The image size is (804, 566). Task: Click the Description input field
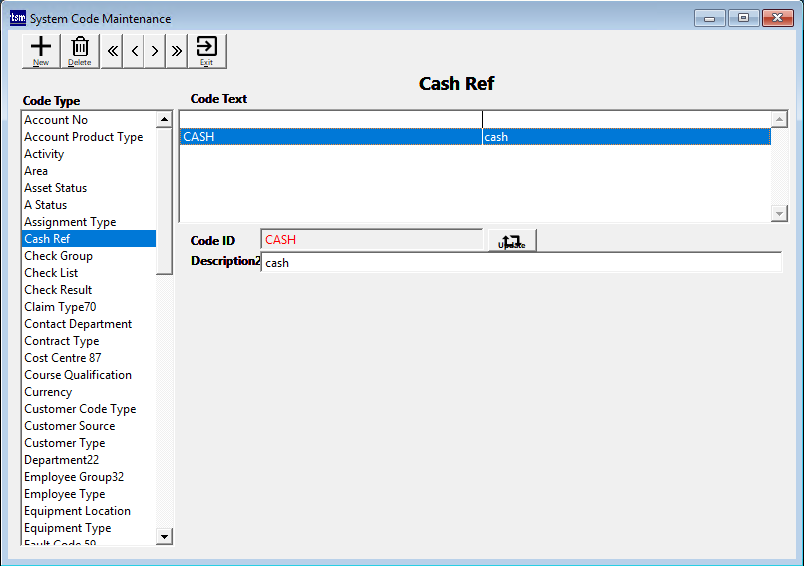520,263
